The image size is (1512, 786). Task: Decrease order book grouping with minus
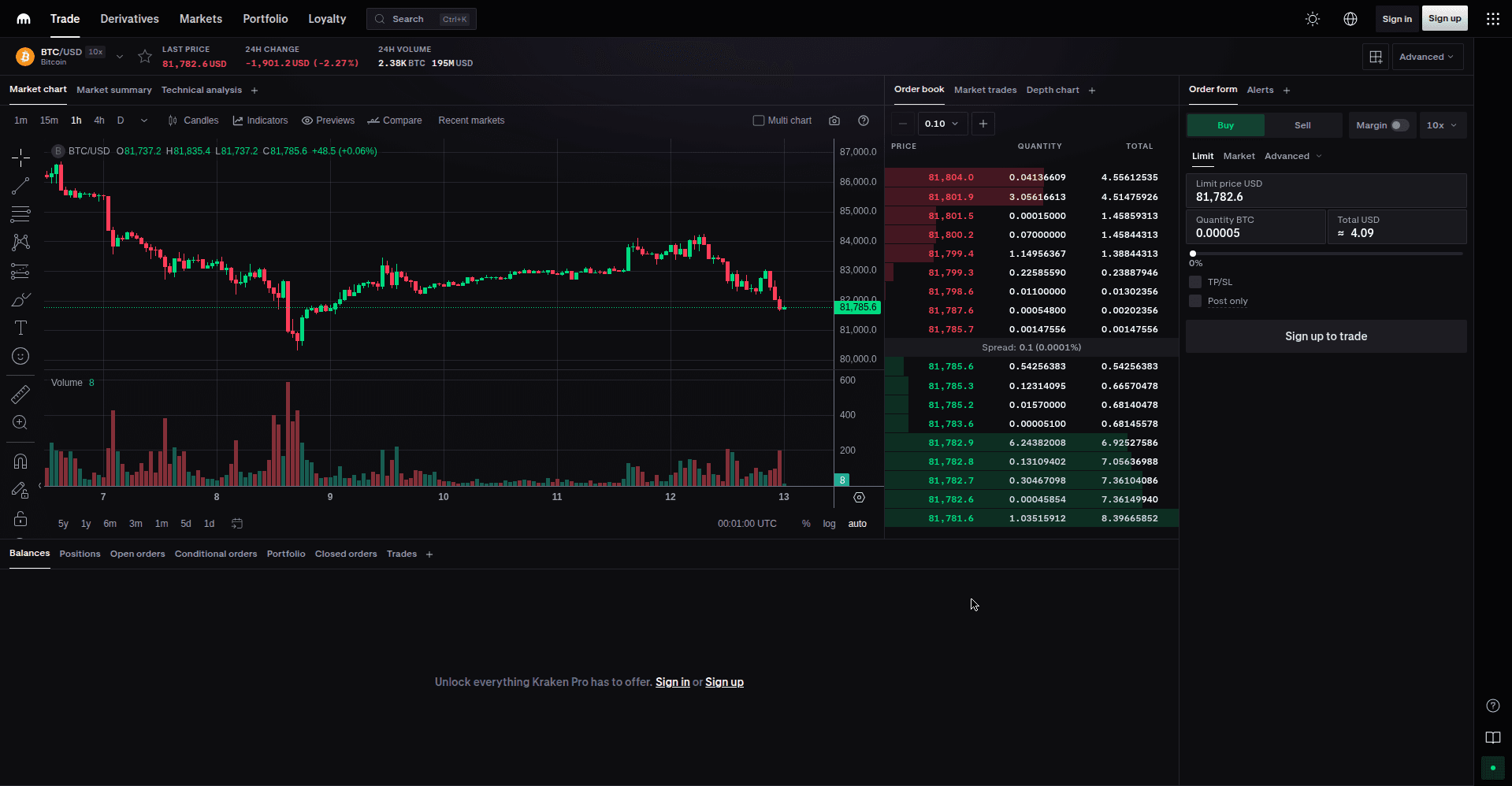pyautogui.click(x=903, y=124)
